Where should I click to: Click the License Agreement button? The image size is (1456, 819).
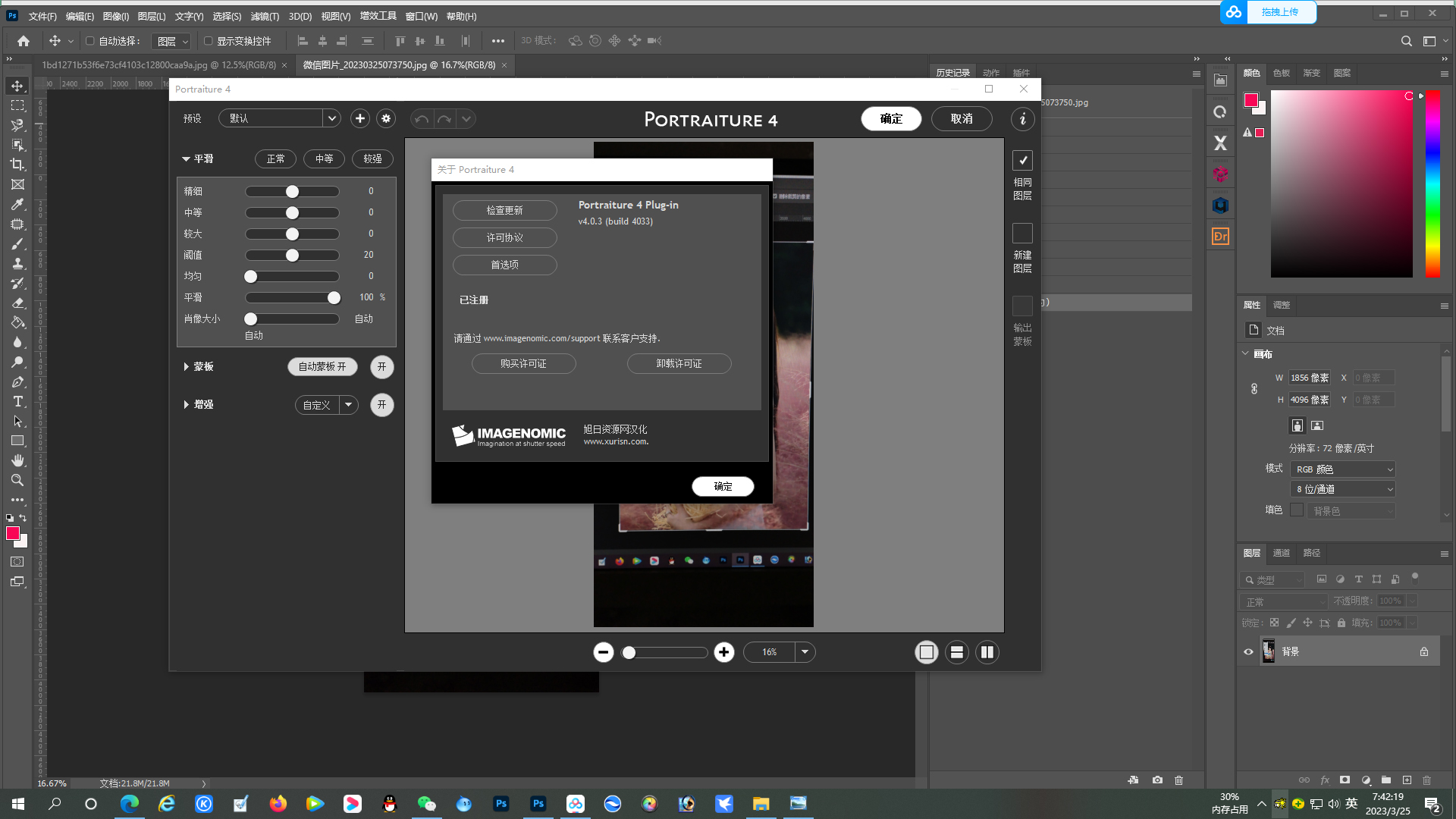click(x=505, y=237)
